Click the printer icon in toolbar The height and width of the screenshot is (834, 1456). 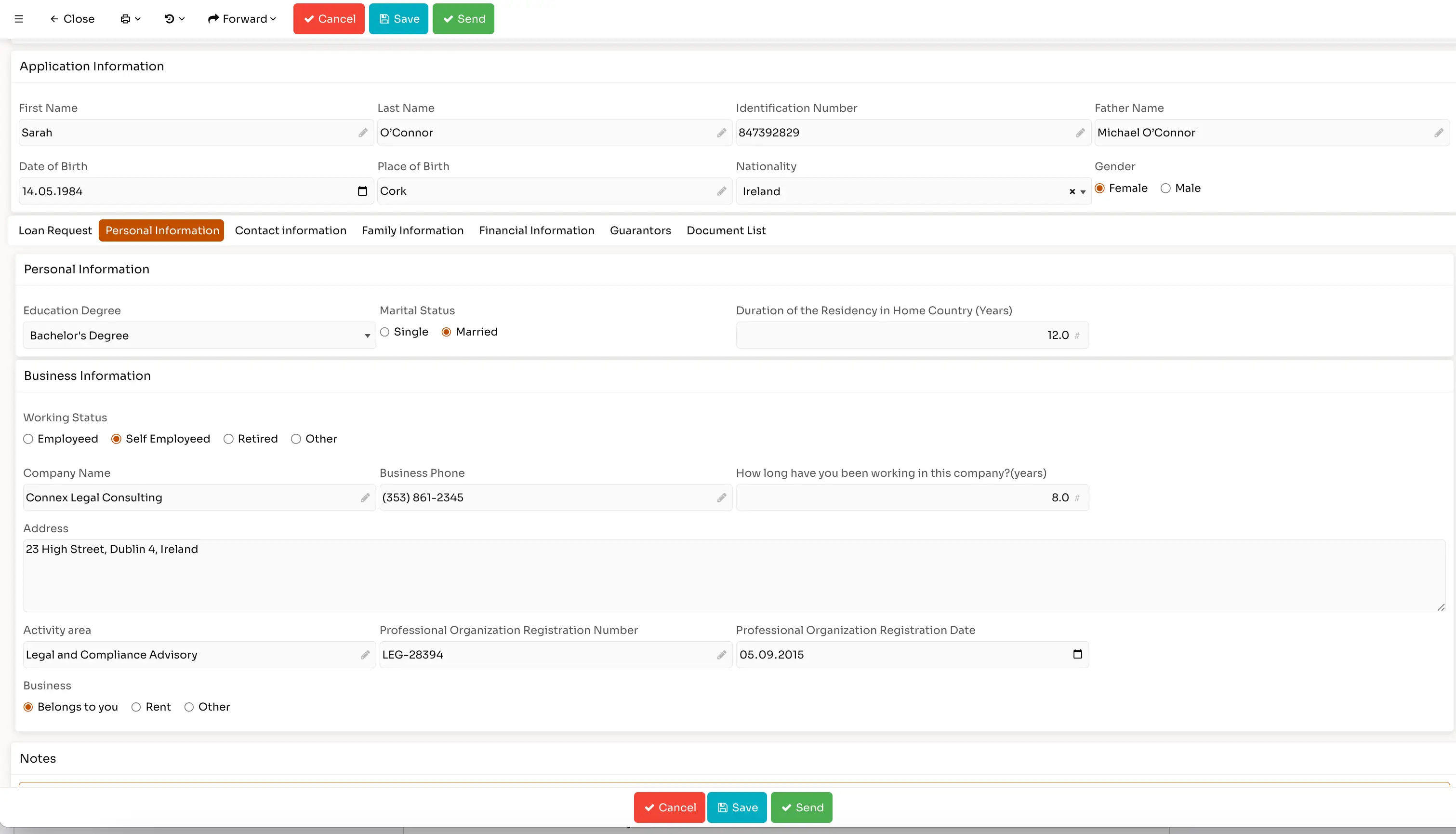point(125,19)
